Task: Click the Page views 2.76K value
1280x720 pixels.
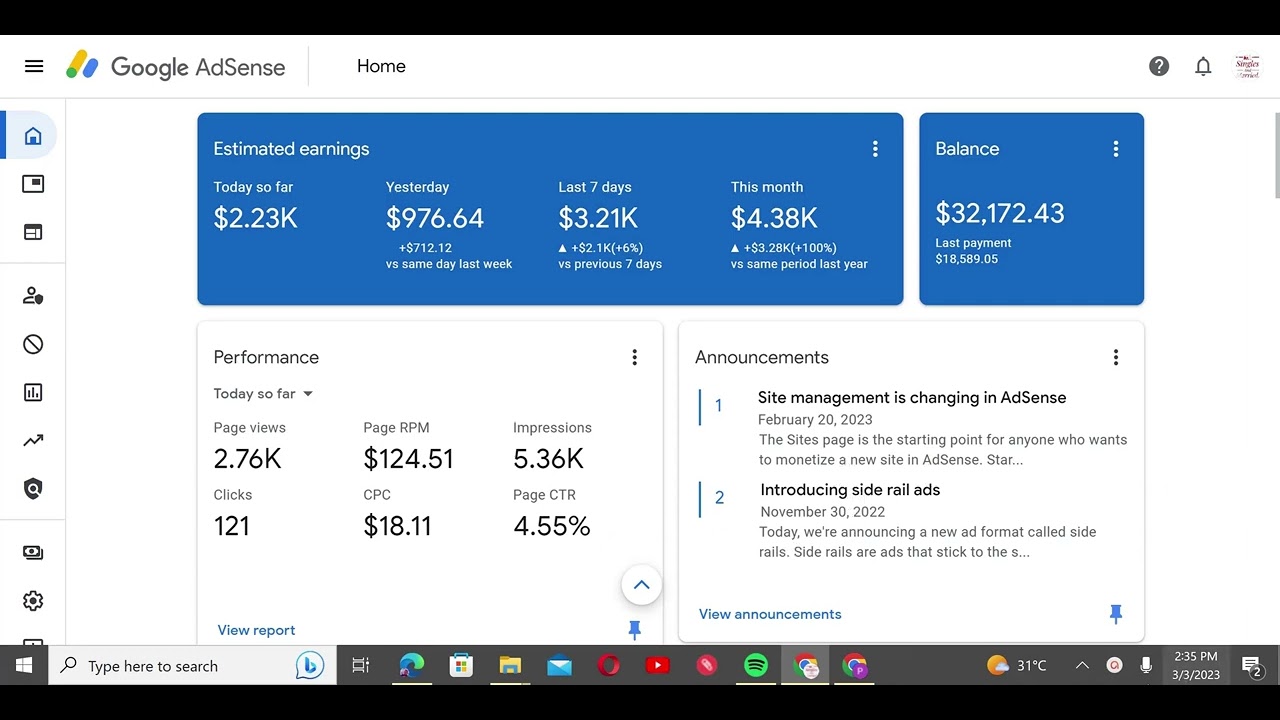Action: pyautogui.click(x=247, y=459)
